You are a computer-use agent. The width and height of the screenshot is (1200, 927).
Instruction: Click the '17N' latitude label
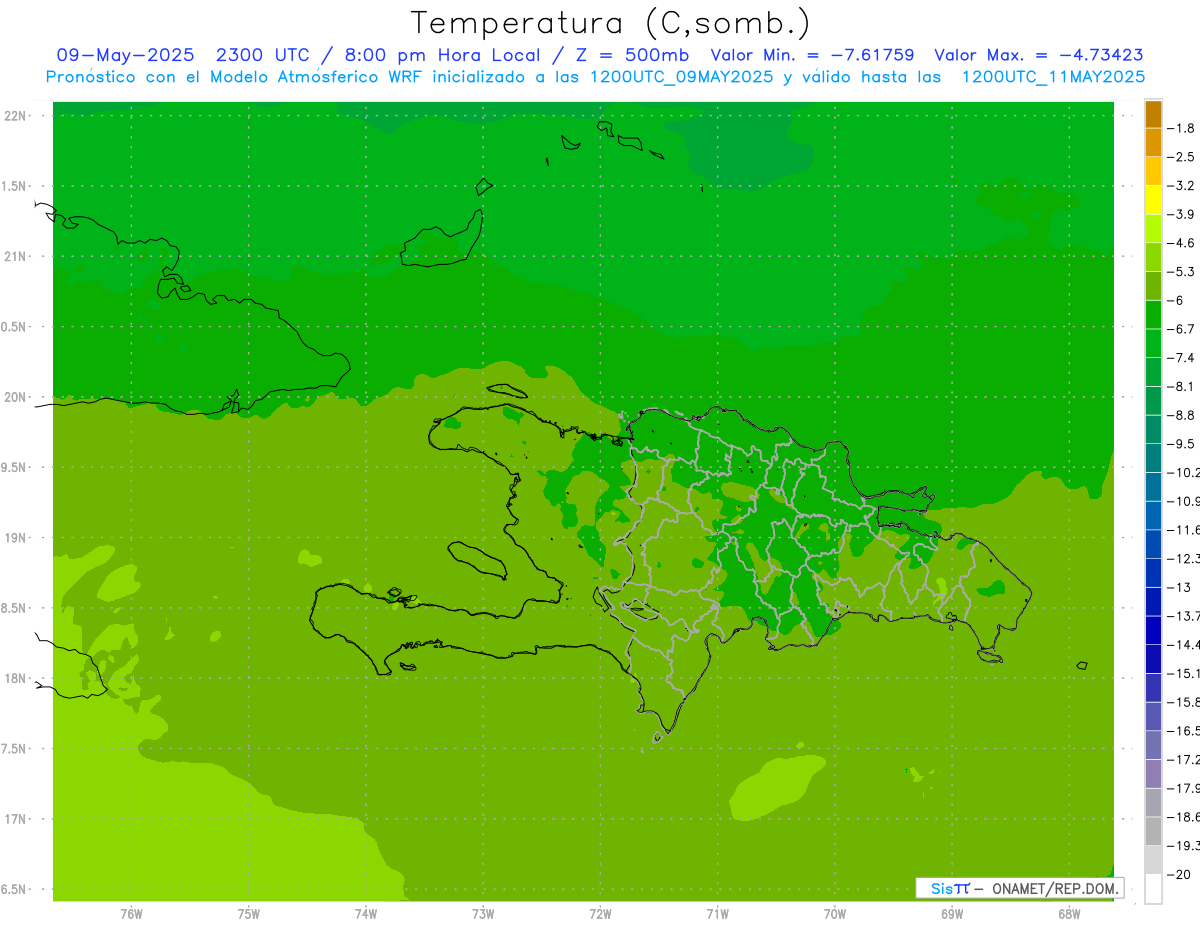click(17, 819)
